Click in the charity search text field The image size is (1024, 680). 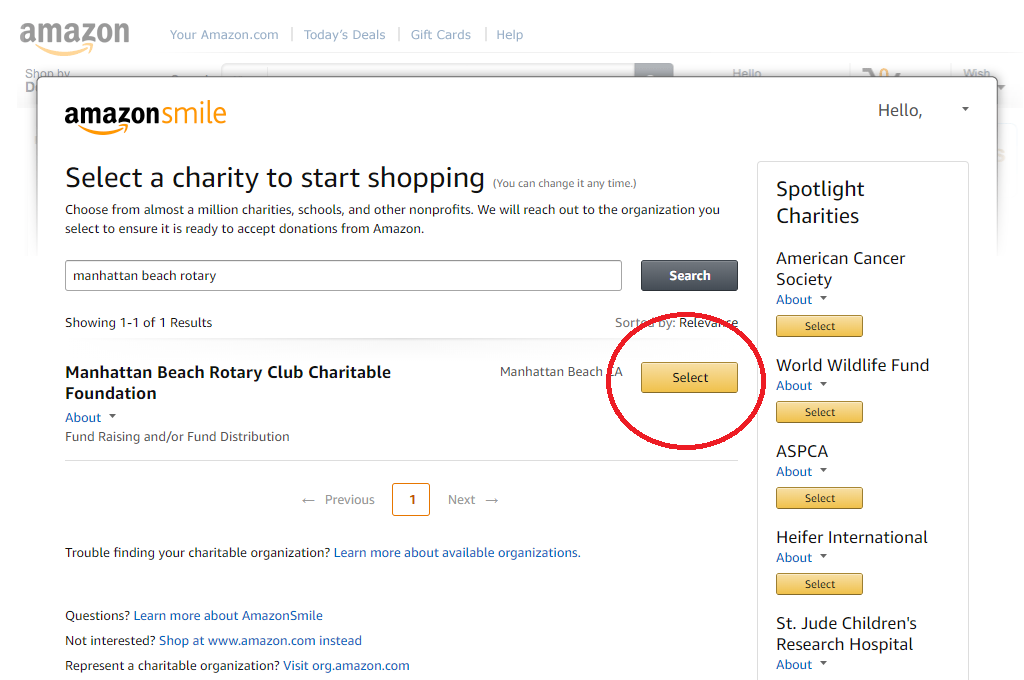[x=343, y=276]
